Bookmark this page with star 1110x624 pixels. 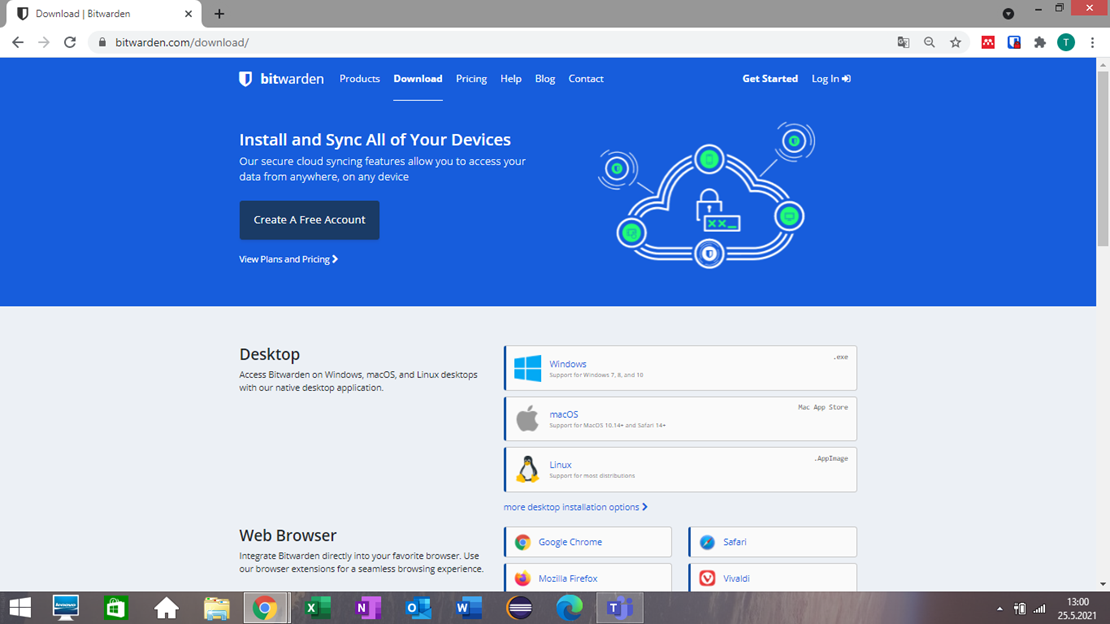(956, 42)
